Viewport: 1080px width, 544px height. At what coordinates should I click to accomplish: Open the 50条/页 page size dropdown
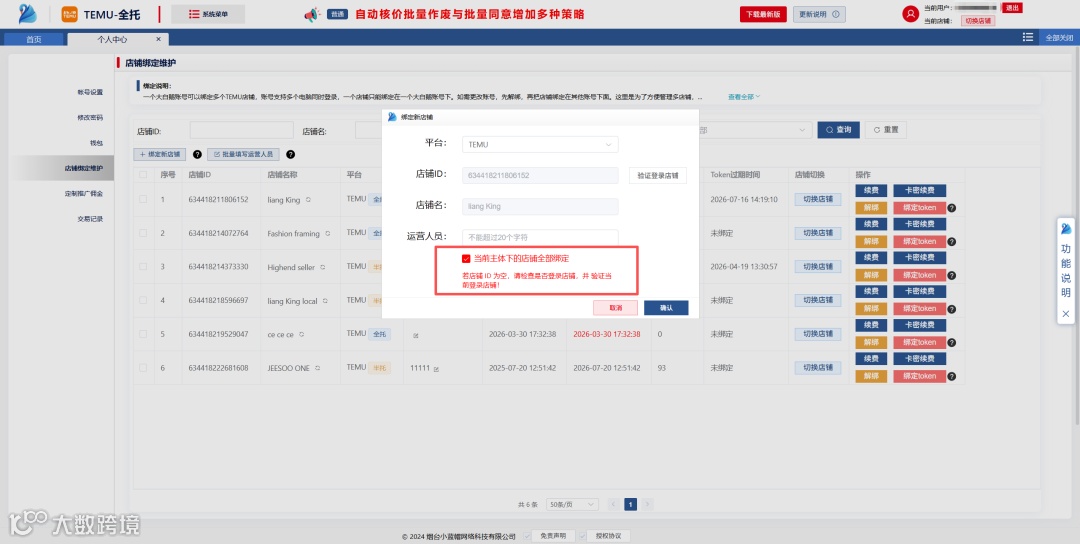click(x=572, y=505)
